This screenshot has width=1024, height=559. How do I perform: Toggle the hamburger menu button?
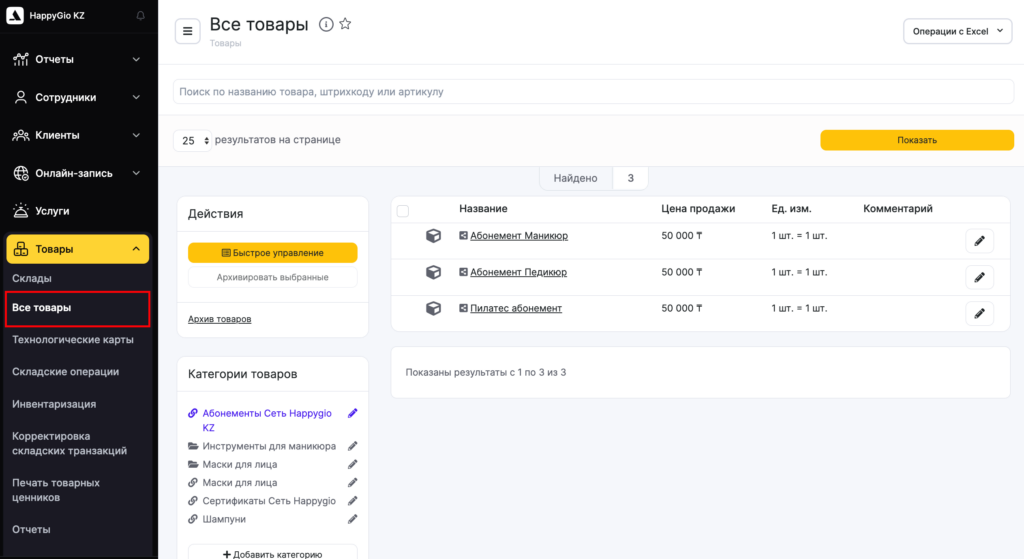pyautogui.click(x=187, y=31)
